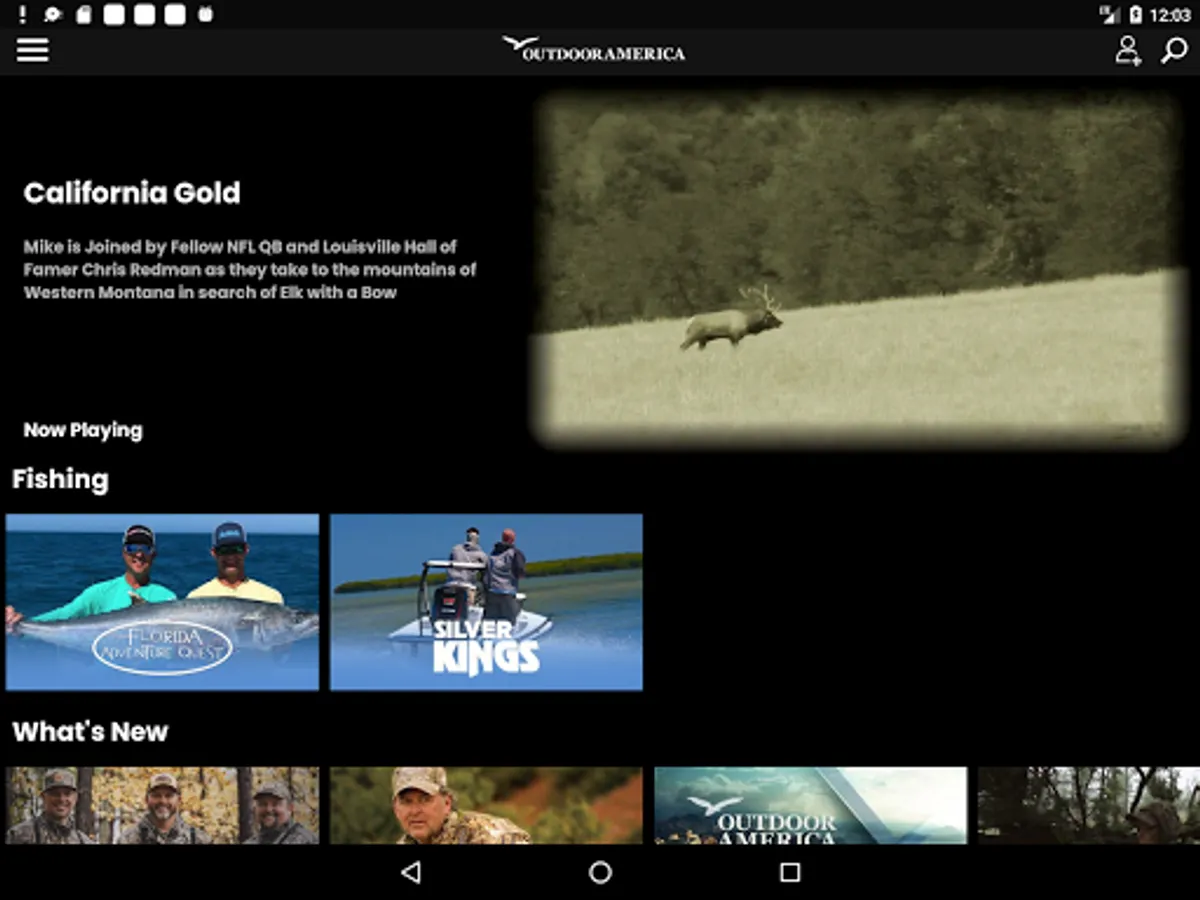The image size is (1200, 900).
Task: Tap the alert exclamation notification icon
Action: click(x=23, y=15)
